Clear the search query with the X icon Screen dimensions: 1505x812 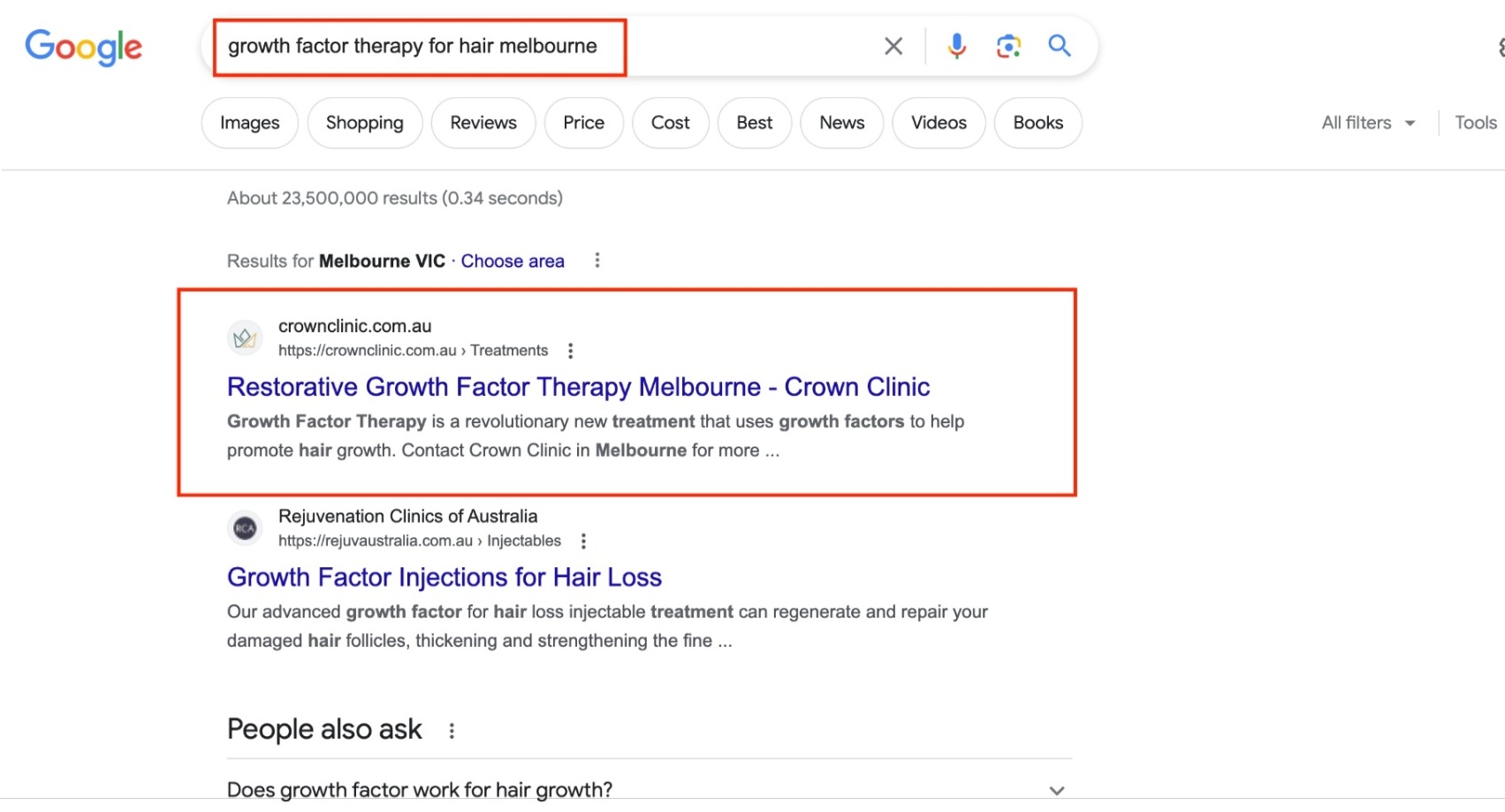(x=893, y=46)
